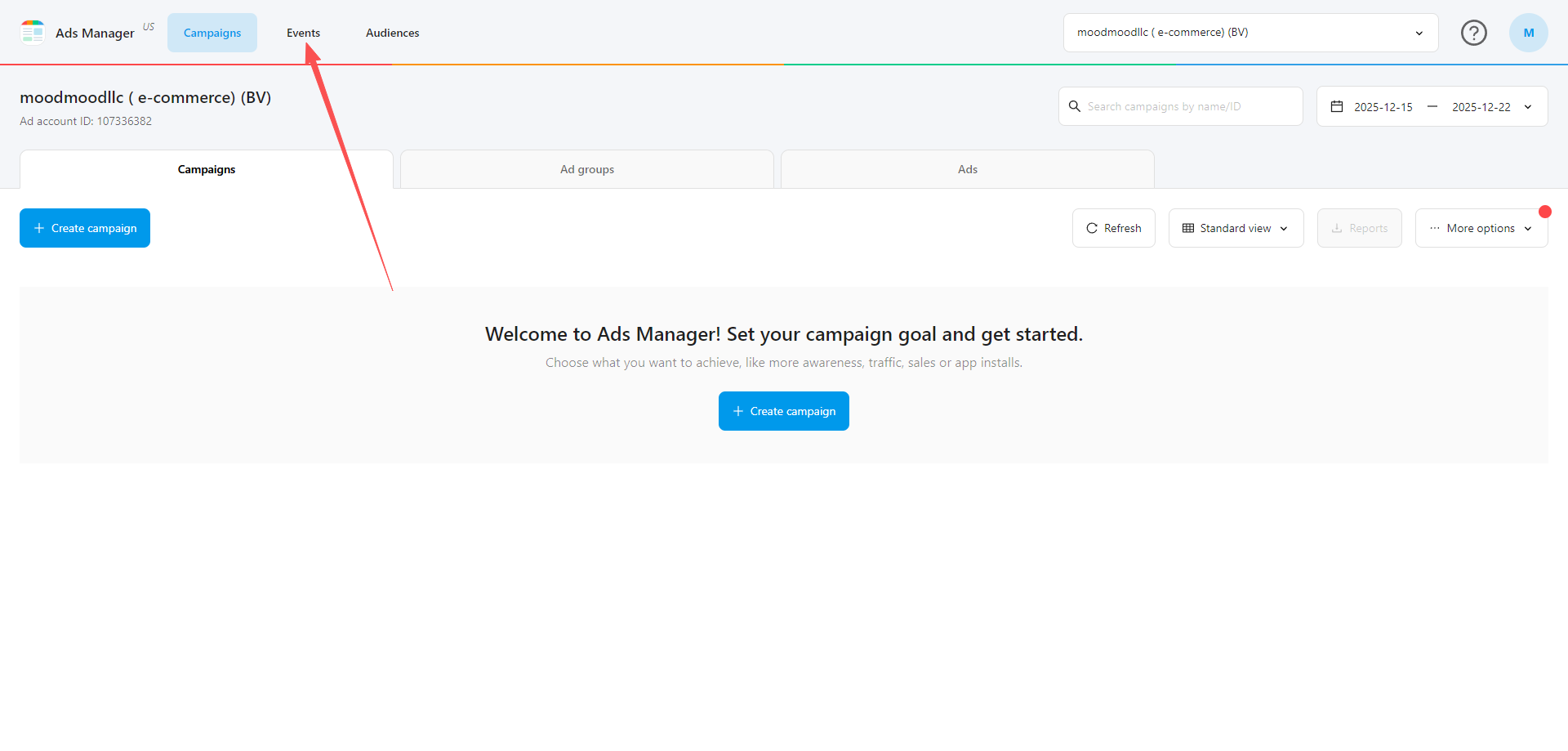Image resolution: width=1568 pixels, height=751 pixels.
Task: Expand the date range chevron
Action: coord(1528,107)
